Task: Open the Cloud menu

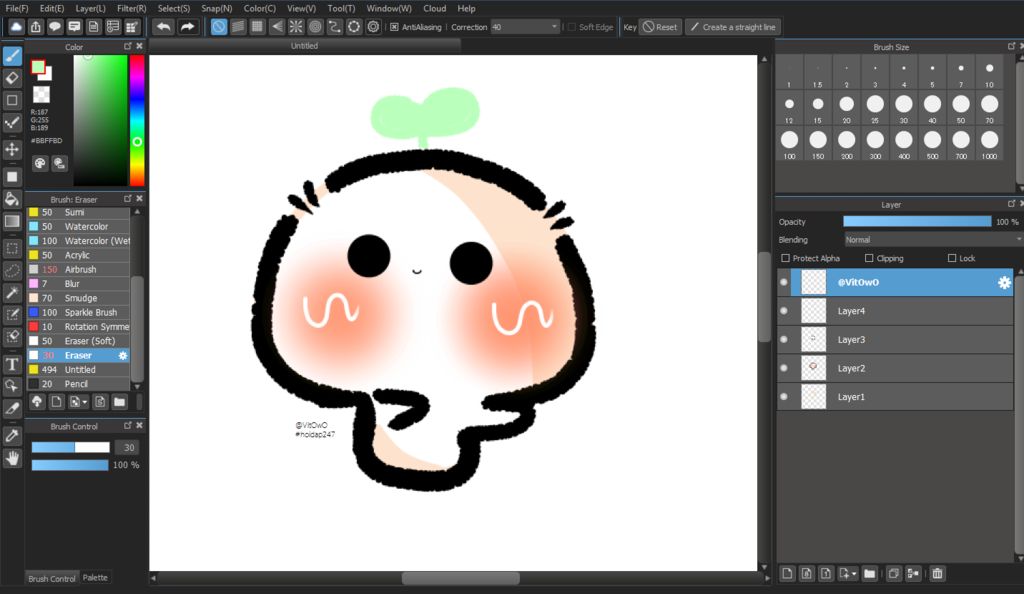Action: pyautogui.click(x=434, y=8)
